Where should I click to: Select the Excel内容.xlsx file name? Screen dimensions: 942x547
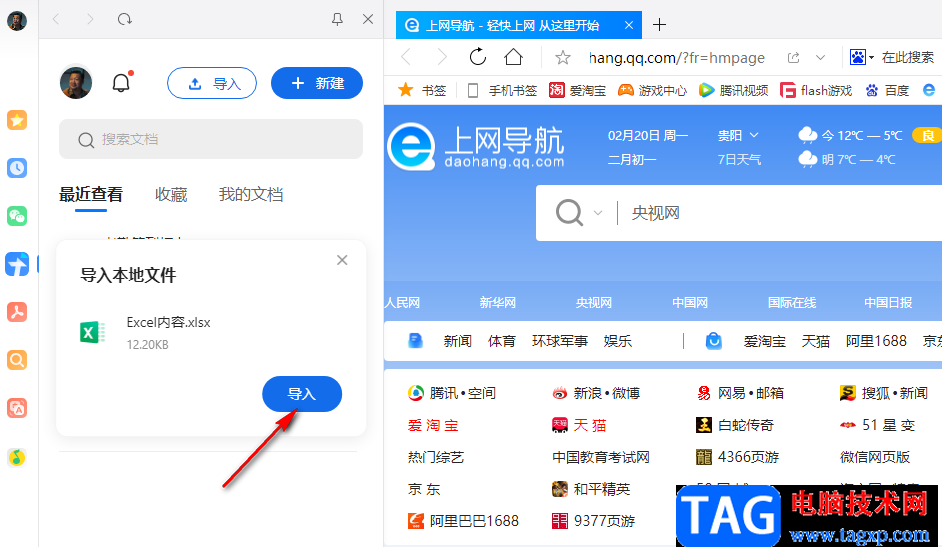pyautogui.click(x=168, y=322)
